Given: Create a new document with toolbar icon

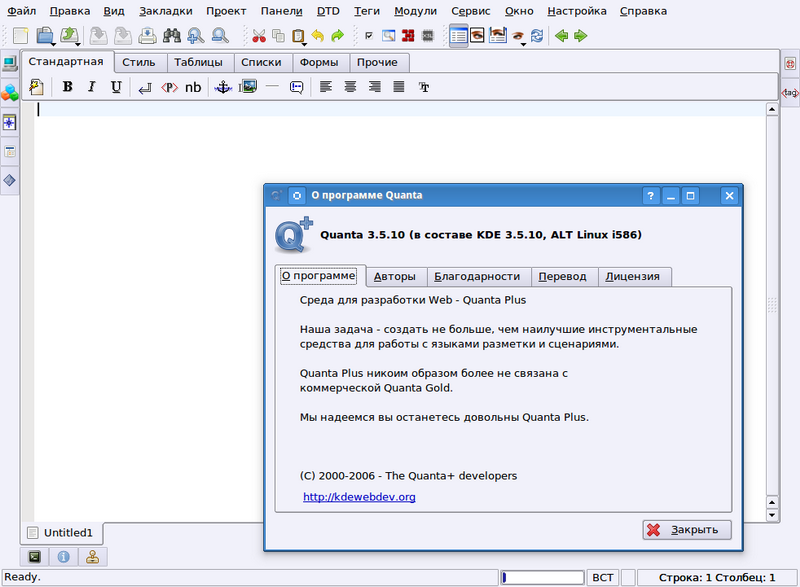Looking at the screenshot, I should click(x=20, y=36).
